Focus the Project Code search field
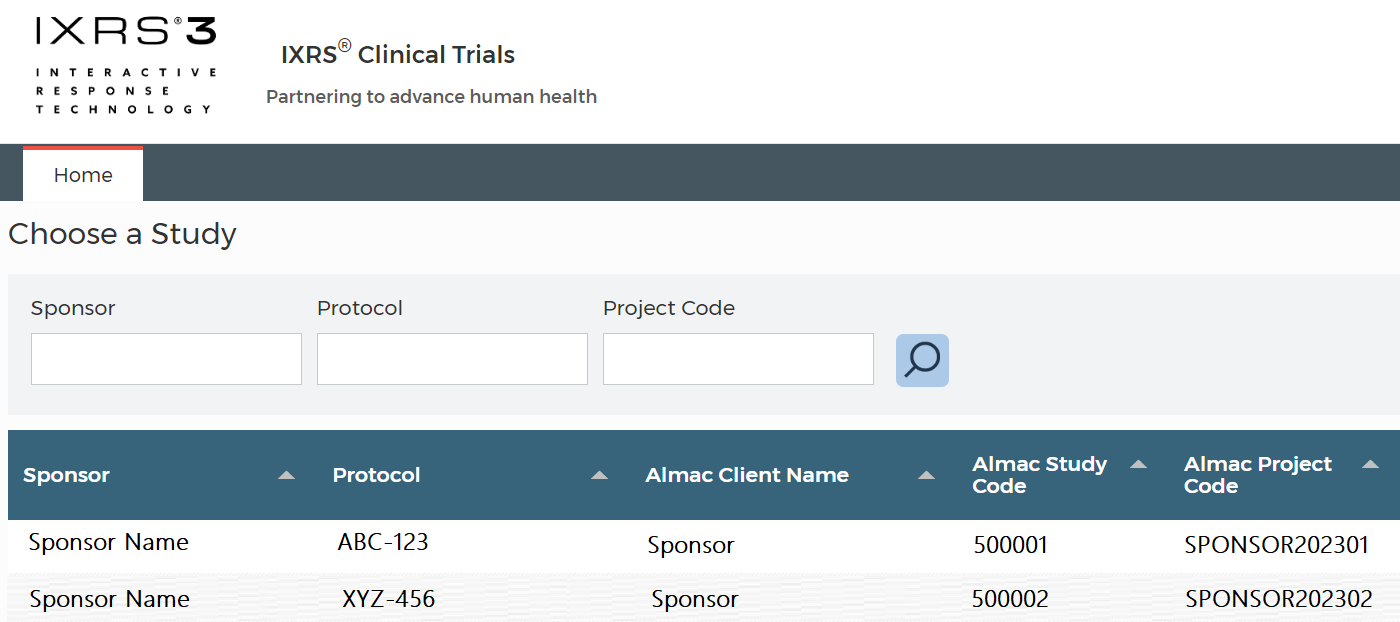Viewport: 1400px width, 622px height. click(x=738, y=359)
